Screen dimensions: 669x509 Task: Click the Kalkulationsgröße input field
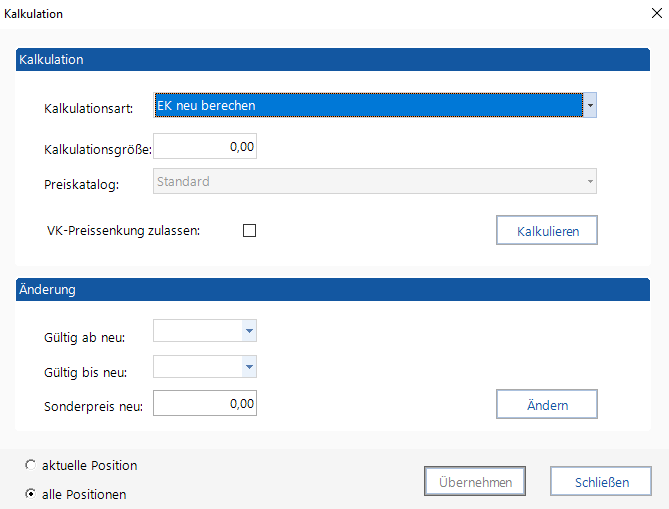pos(205,148)
